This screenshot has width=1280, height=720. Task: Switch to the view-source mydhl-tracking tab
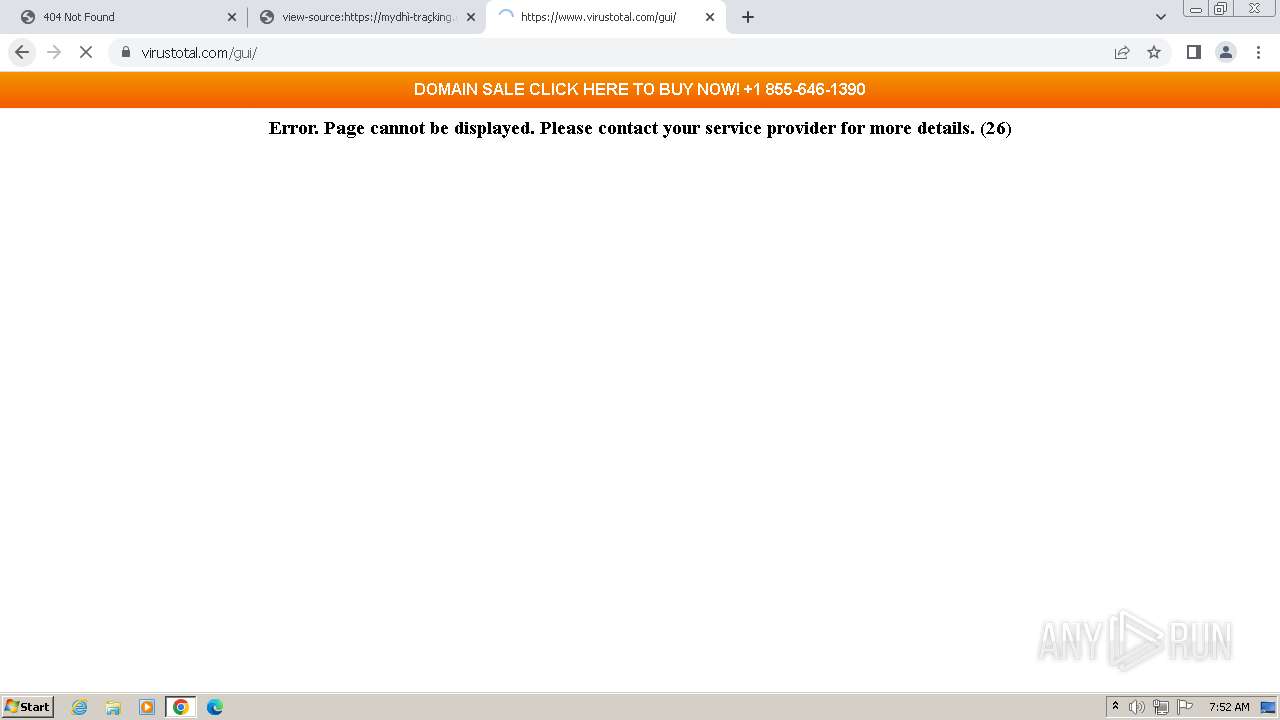366,17
